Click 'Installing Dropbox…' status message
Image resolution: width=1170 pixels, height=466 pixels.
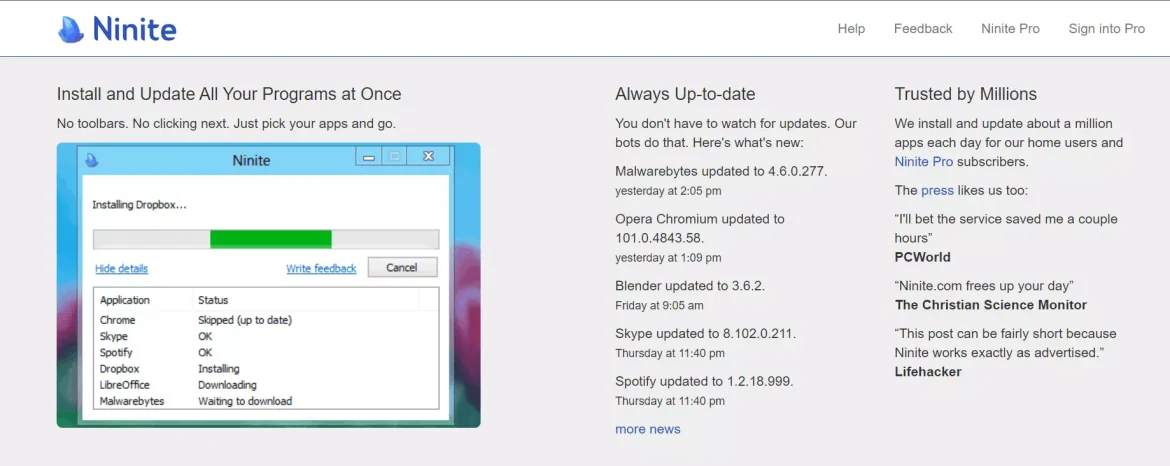139,204
